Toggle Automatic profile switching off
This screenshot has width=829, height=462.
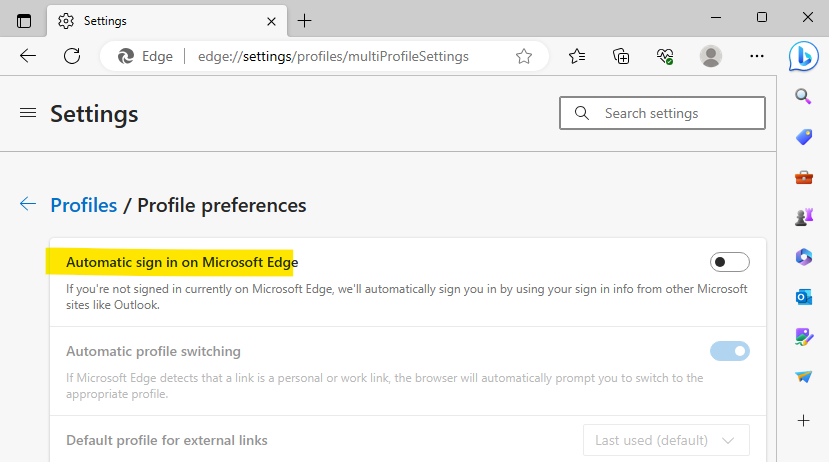tap(730, 351)
